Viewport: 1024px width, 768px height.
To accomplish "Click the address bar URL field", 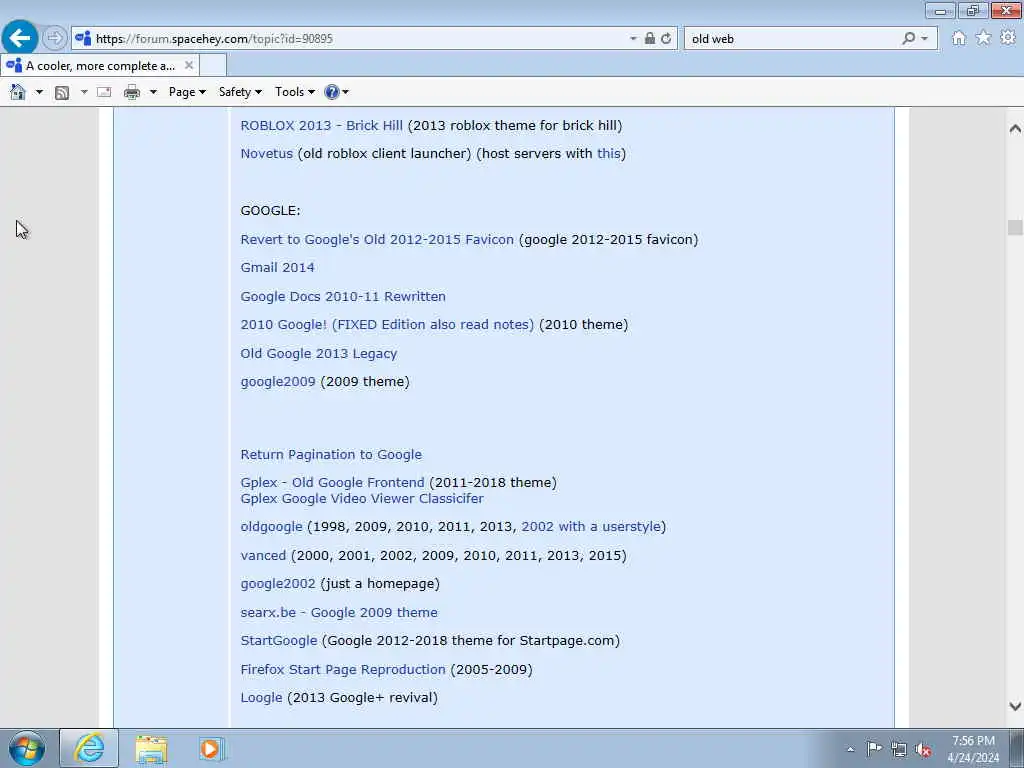I will pos(359,39).
